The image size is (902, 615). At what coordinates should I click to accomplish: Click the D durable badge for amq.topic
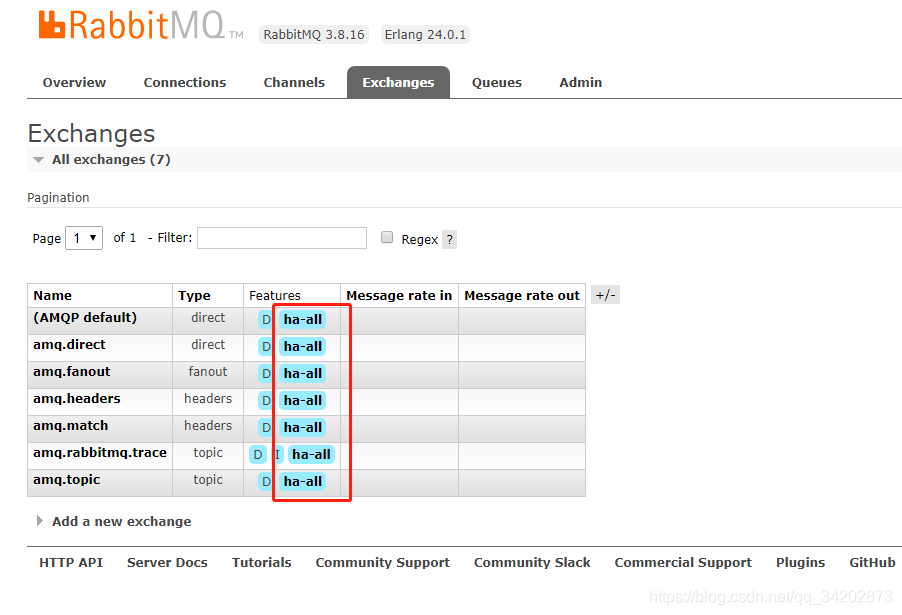(266, 482)
